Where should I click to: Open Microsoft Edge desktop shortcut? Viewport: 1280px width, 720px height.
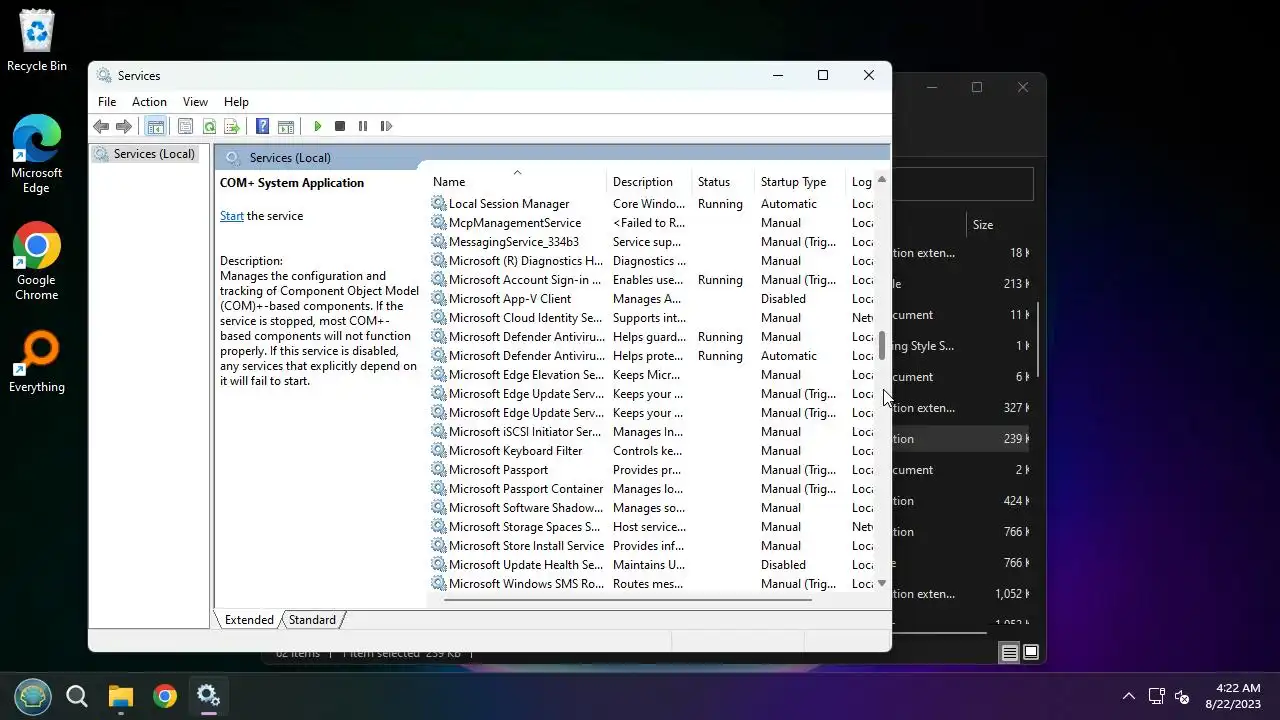pyautogui.click(x=37, y=155)
